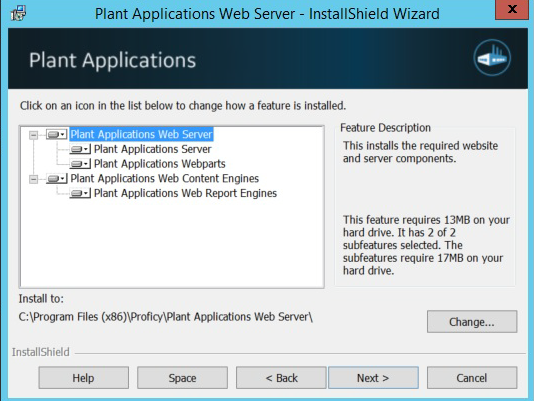Click the 'Feature Description' heading
Image resolution: width=534 pixels, height=401 pixels.
pos(385,128)
